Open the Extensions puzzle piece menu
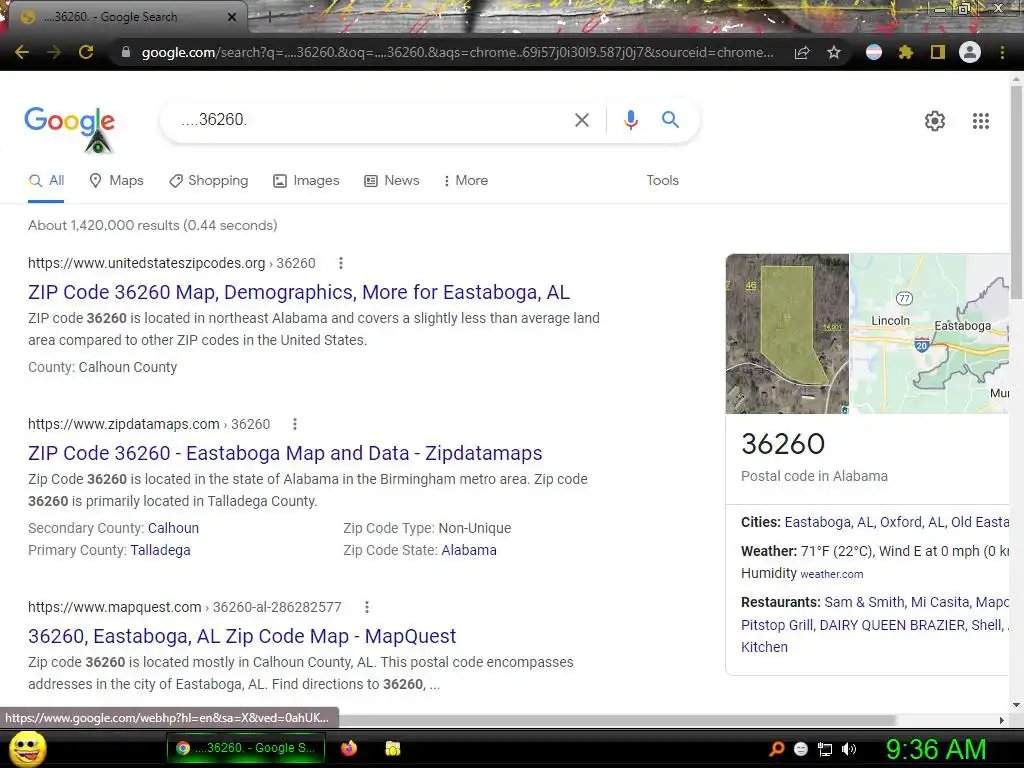This screenshot has height=768, width=1024. (x=906, y=52)
